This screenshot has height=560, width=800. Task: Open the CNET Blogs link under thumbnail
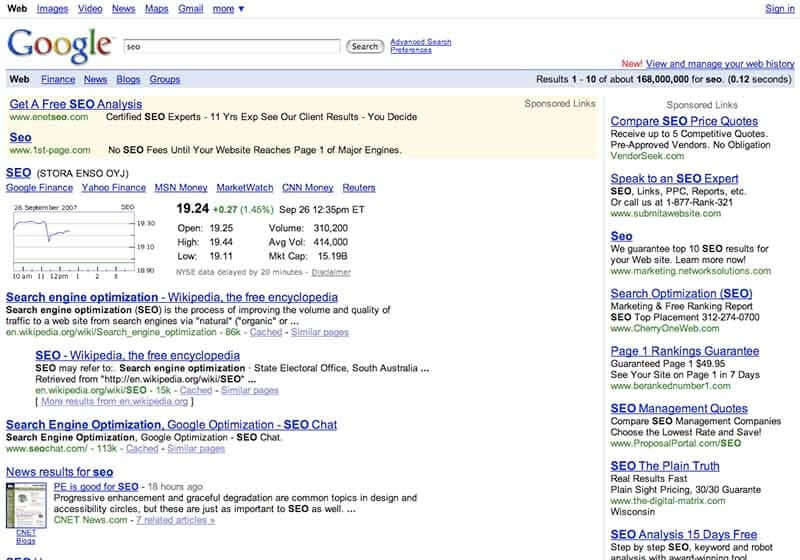tap(26, 537)
